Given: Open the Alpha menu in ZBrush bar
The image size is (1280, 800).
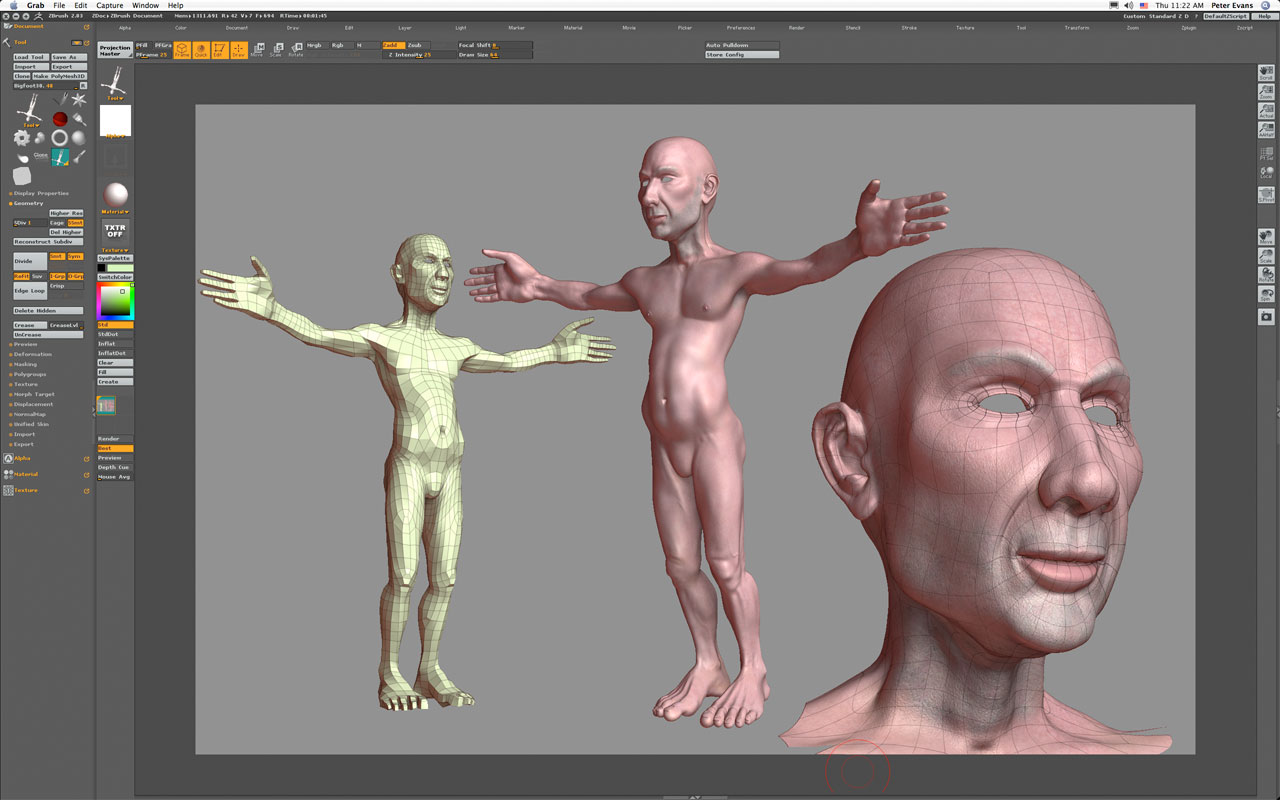Looking at the screenshot, I should click(x=125, y=28).
